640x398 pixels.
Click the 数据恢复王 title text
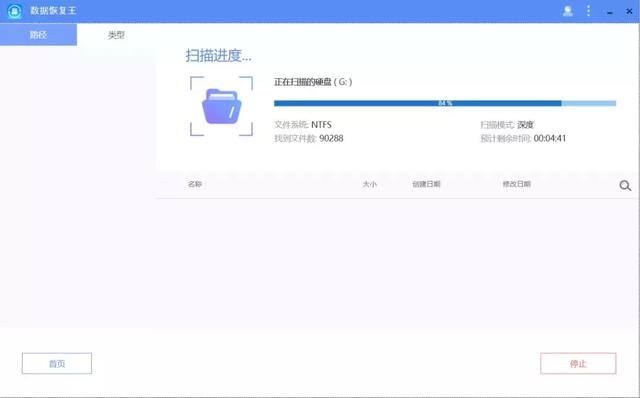point(53,11)
